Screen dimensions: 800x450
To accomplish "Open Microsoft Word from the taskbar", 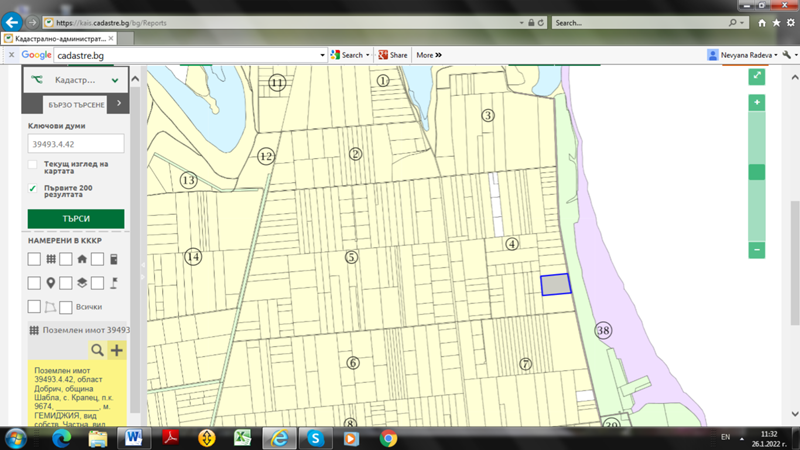I will pos(134,438).
